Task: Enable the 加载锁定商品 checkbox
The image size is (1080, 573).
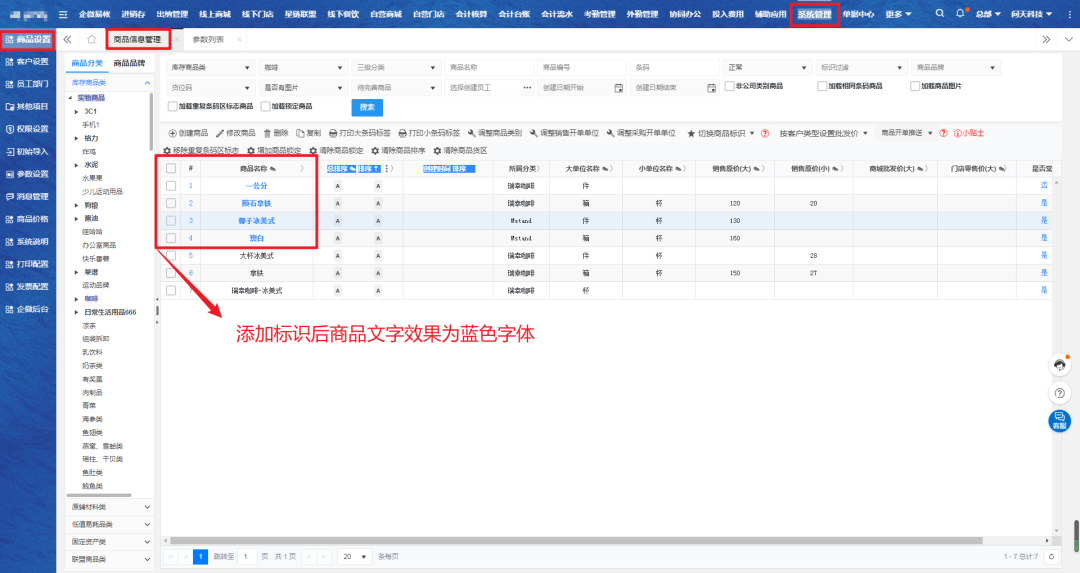Action: pos(265,106)
